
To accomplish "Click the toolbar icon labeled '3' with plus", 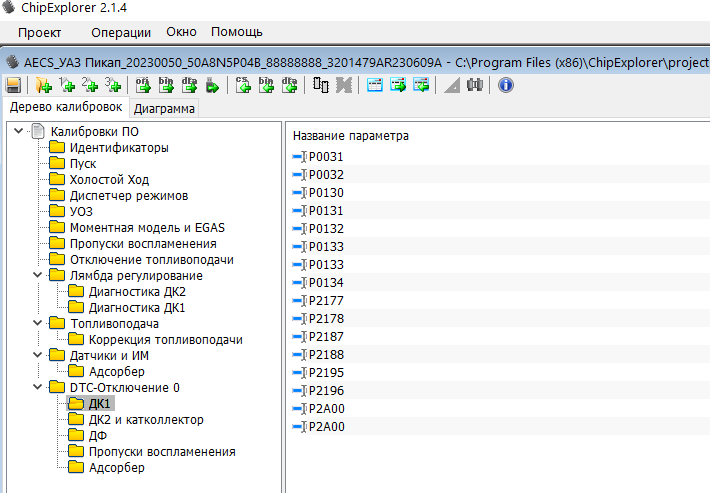I will coord(113,85).
